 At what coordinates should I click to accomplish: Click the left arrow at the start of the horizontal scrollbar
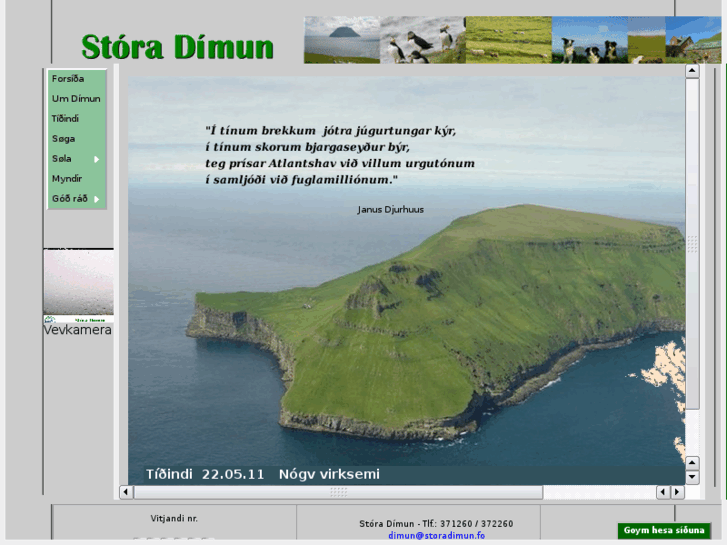pyautogui.click(x=126, y=492)
